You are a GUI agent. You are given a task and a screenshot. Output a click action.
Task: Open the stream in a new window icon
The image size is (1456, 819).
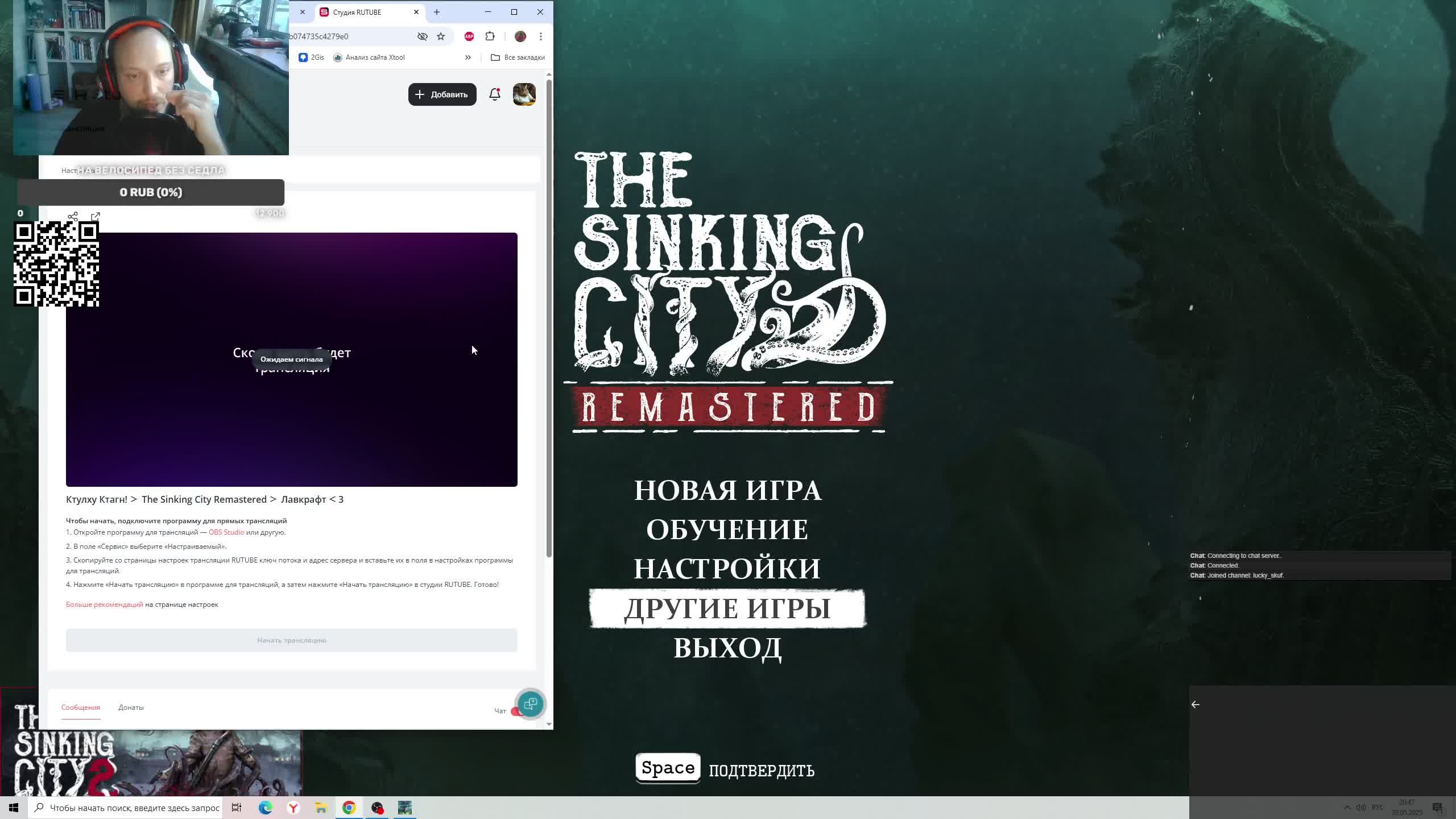(x=96, y=217)
